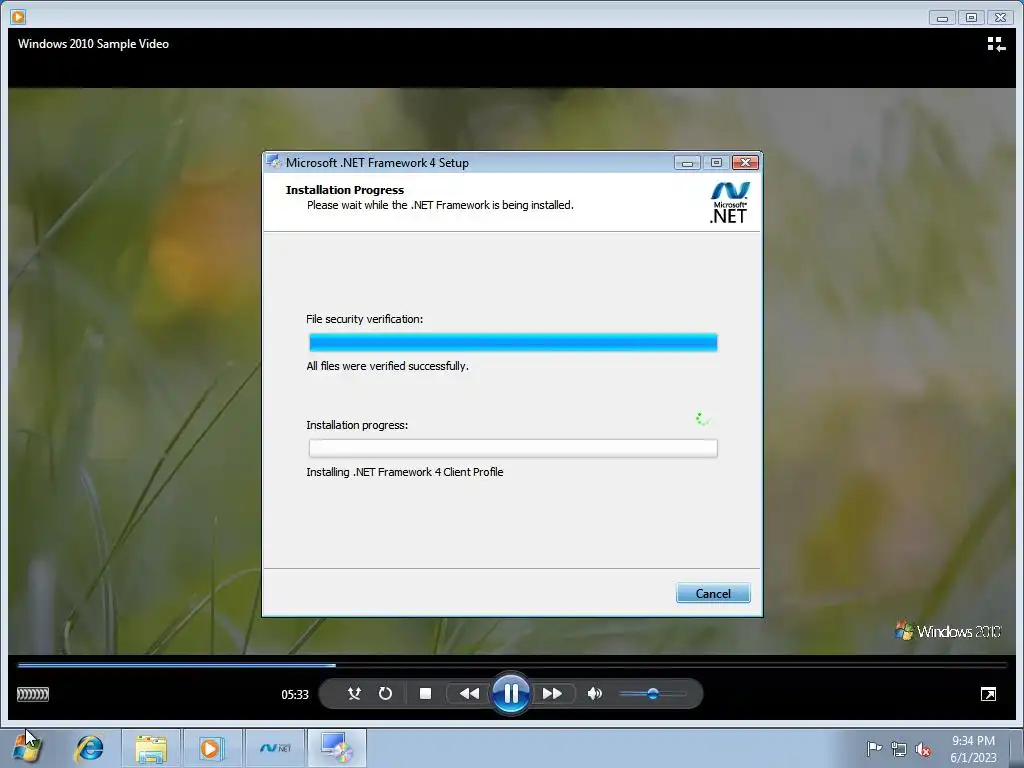Click Windows Media Player taskbar button
This screenshot has width=1024, height=768.
coord(212,748)
